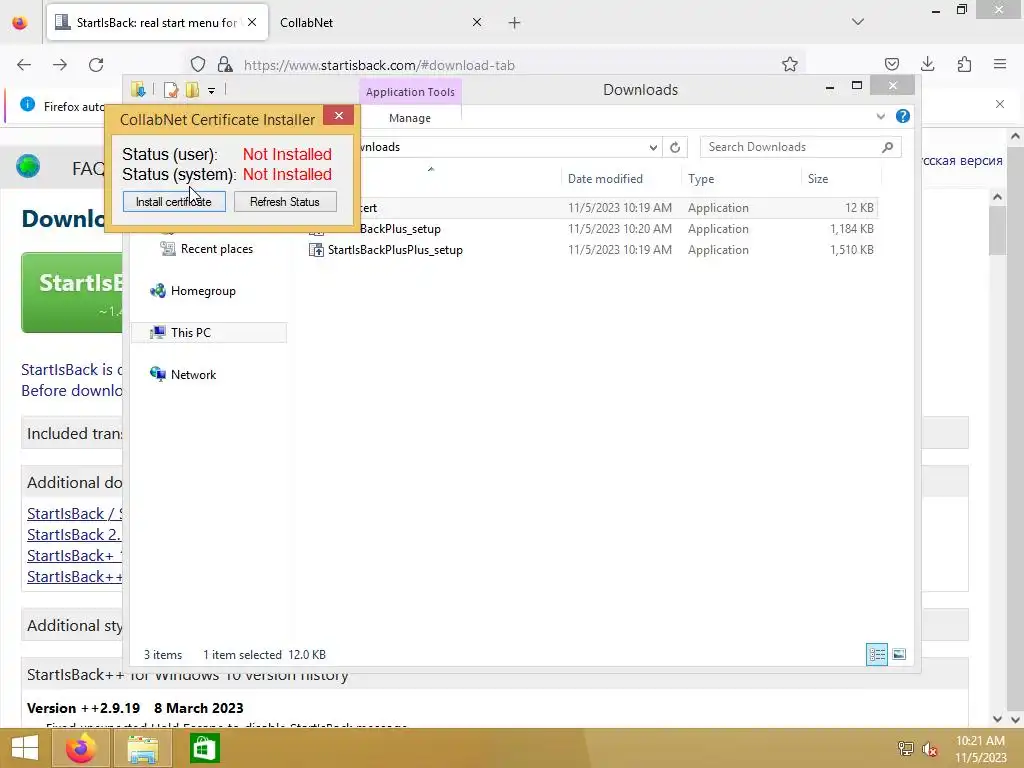
Task: Open the Firefox downloads panel
Action: coord(927,64)
